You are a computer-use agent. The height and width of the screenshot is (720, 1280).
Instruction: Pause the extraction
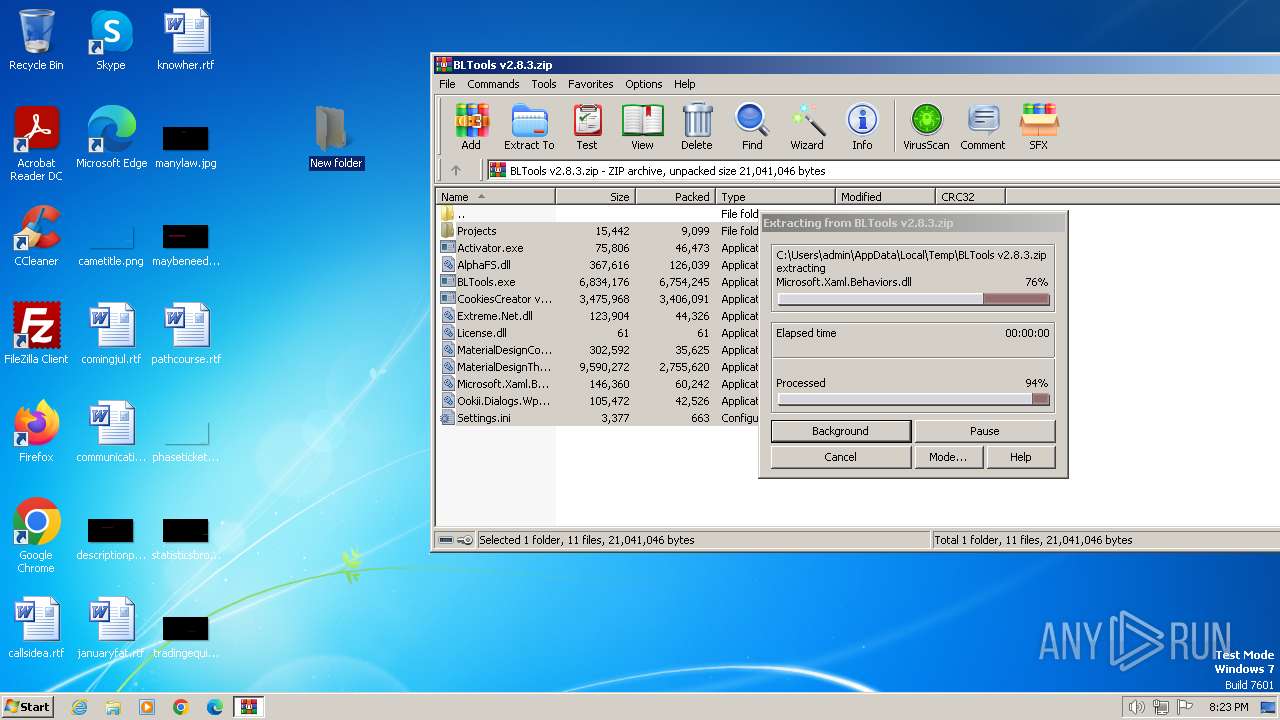(x=984, y=431)
